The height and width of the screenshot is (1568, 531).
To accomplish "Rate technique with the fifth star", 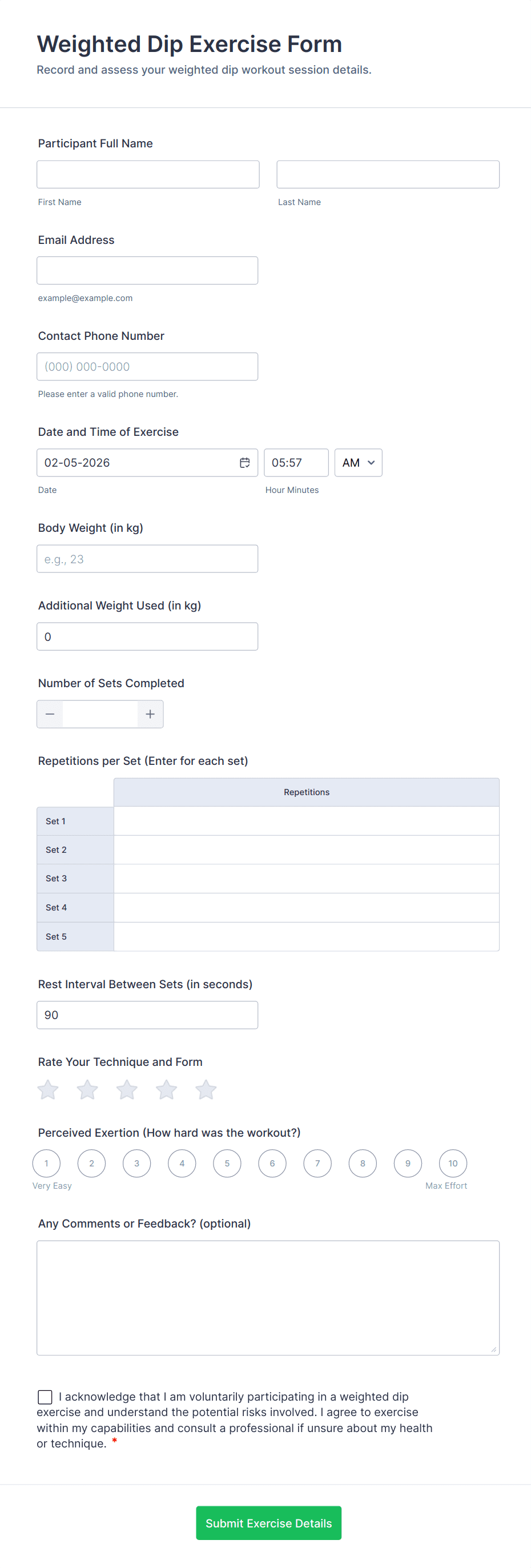I will pyautogui.click(x=206, y=1089).
